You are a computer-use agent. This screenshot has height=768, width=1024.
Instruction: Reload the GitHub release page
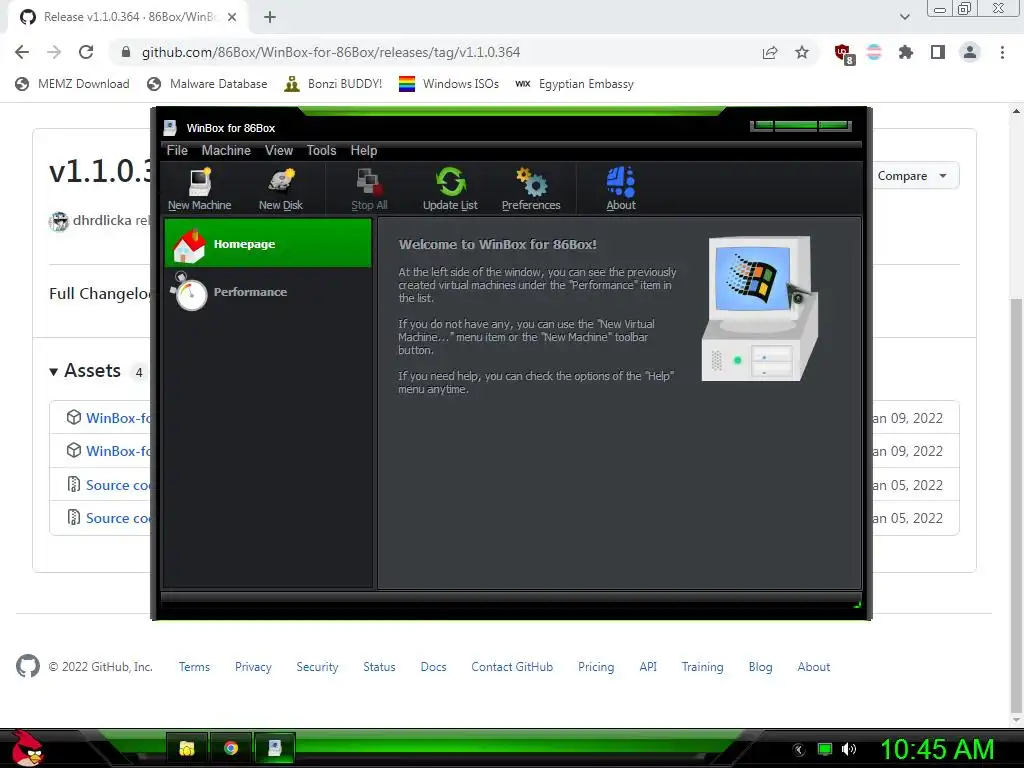[x=86, y=52]
